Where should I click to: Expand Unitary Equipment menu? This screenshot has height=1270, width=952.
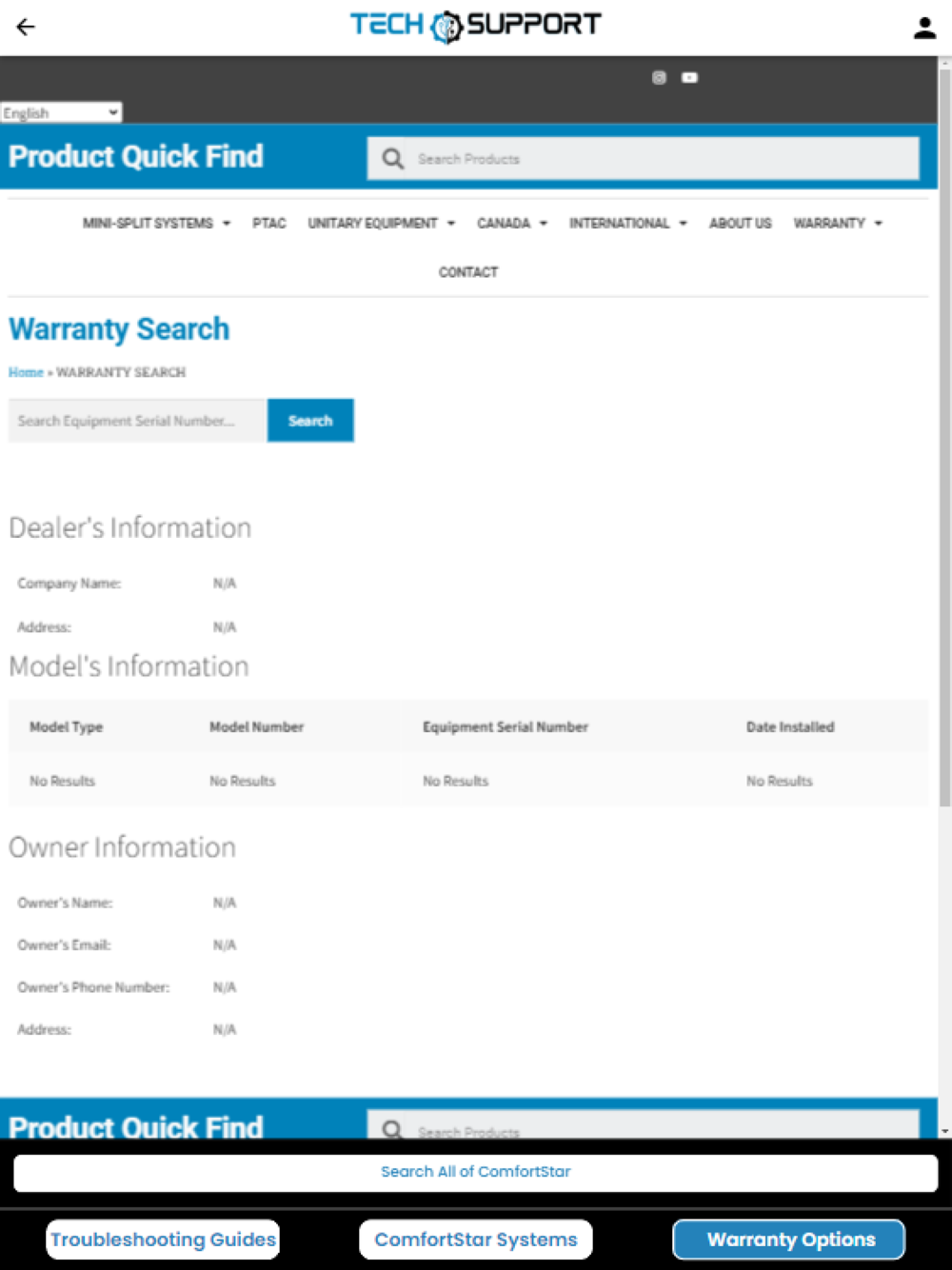click(381, 223)
